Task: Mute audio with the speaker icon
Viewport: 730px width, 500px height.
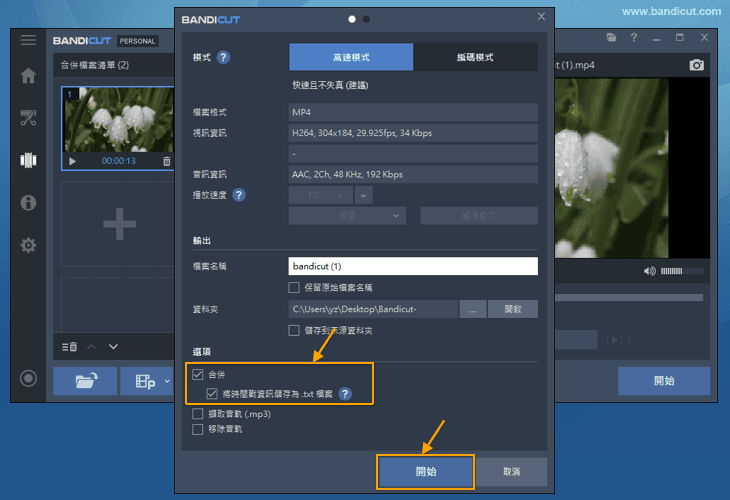Action: (x=649, y=271)
